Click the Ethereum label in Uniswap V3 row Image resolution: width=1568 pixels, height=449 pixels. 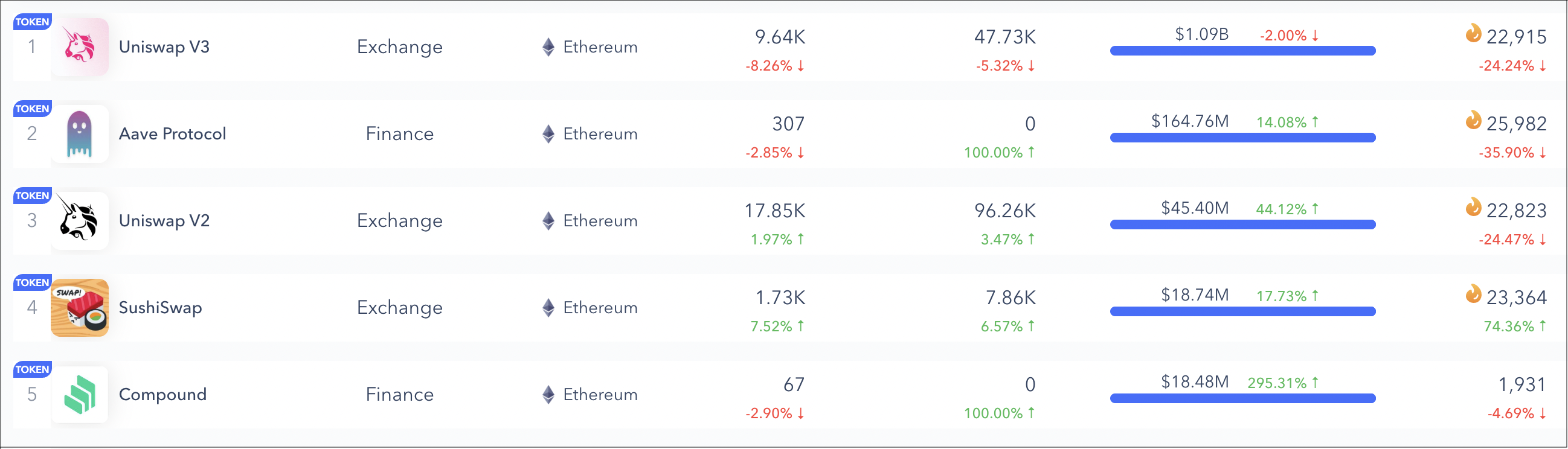600,47
